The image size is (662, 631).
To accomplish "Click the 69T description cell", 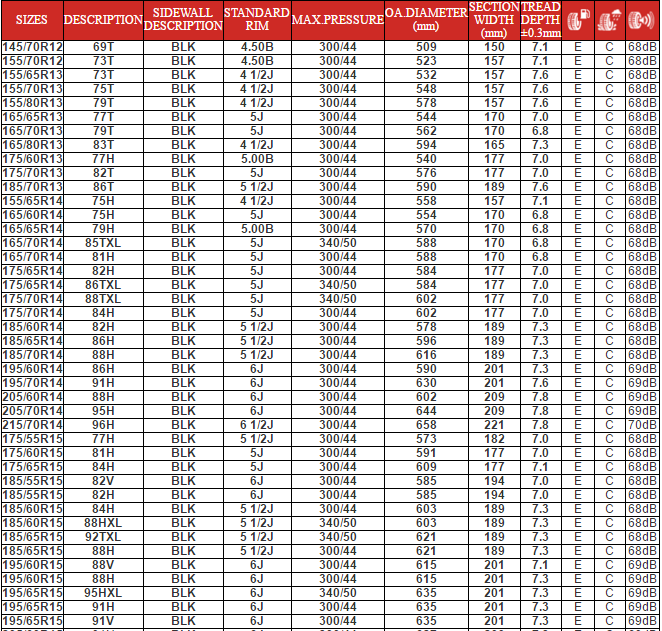I will tap(103, 47).
